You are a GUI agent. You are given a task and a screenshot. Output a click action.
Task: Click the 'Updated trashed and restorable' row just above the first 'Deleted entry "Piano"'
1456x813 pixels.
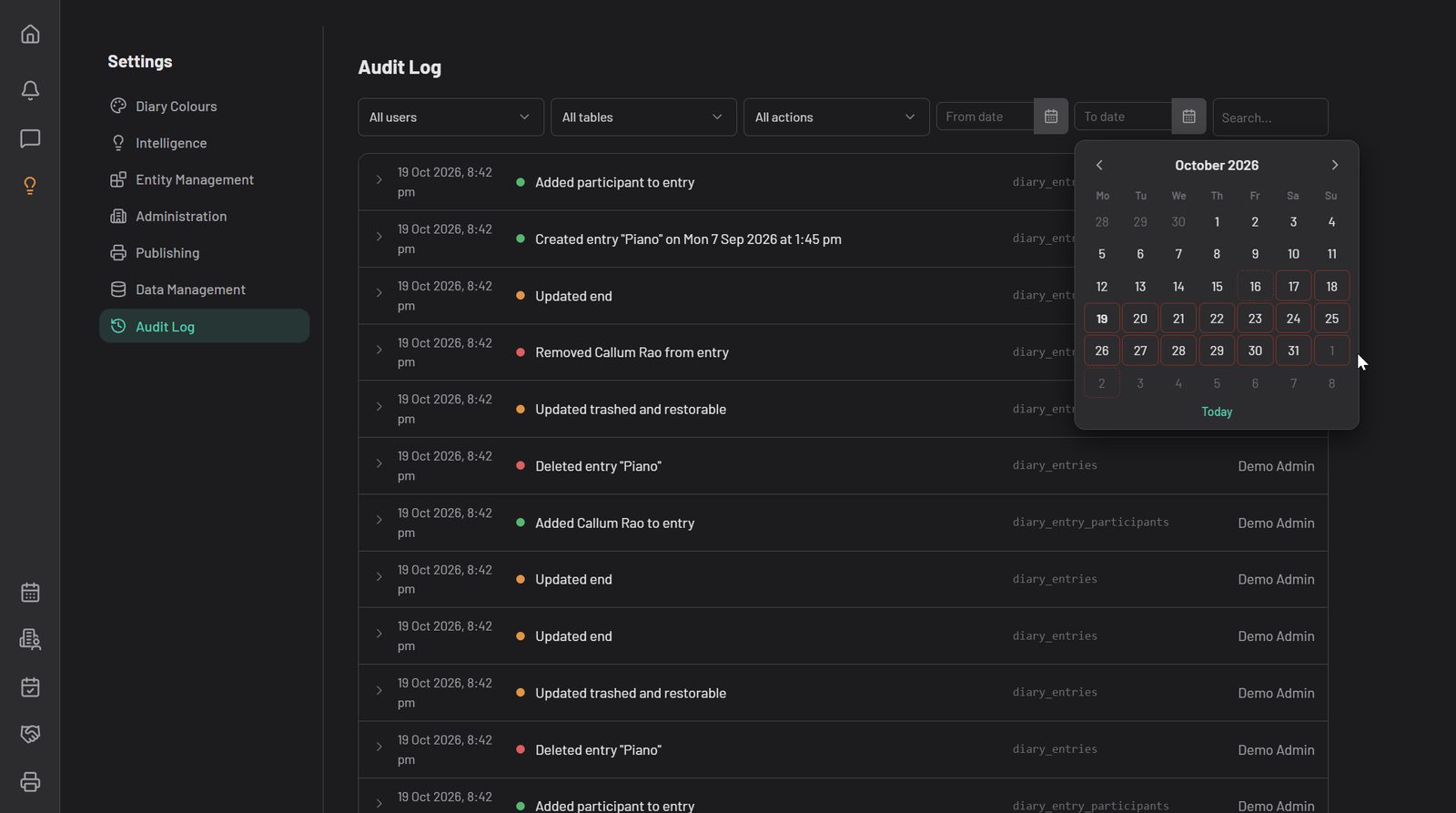pos(843,410)
